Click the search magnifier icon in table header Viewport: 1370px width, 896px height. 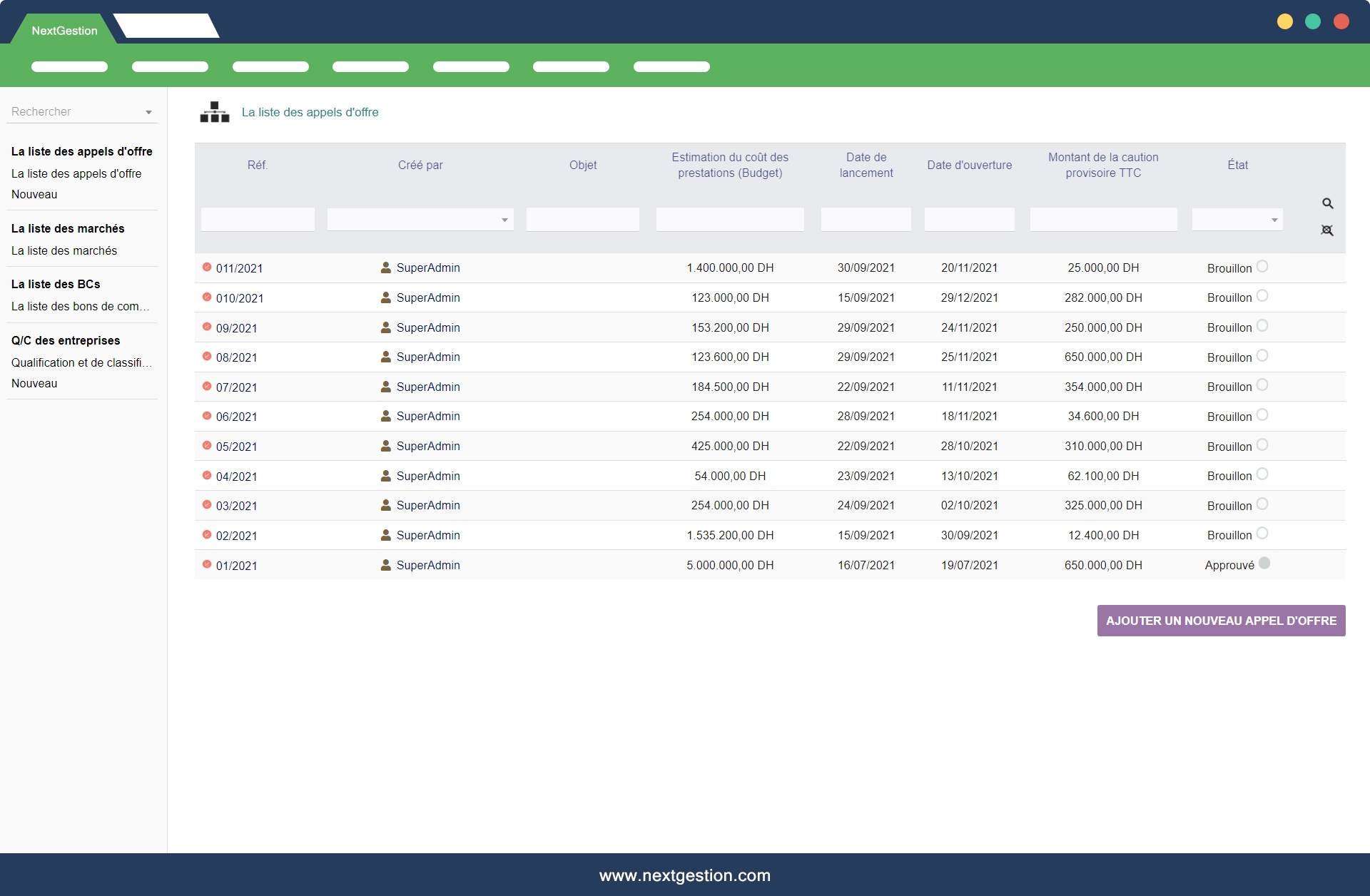point(1327,204)
